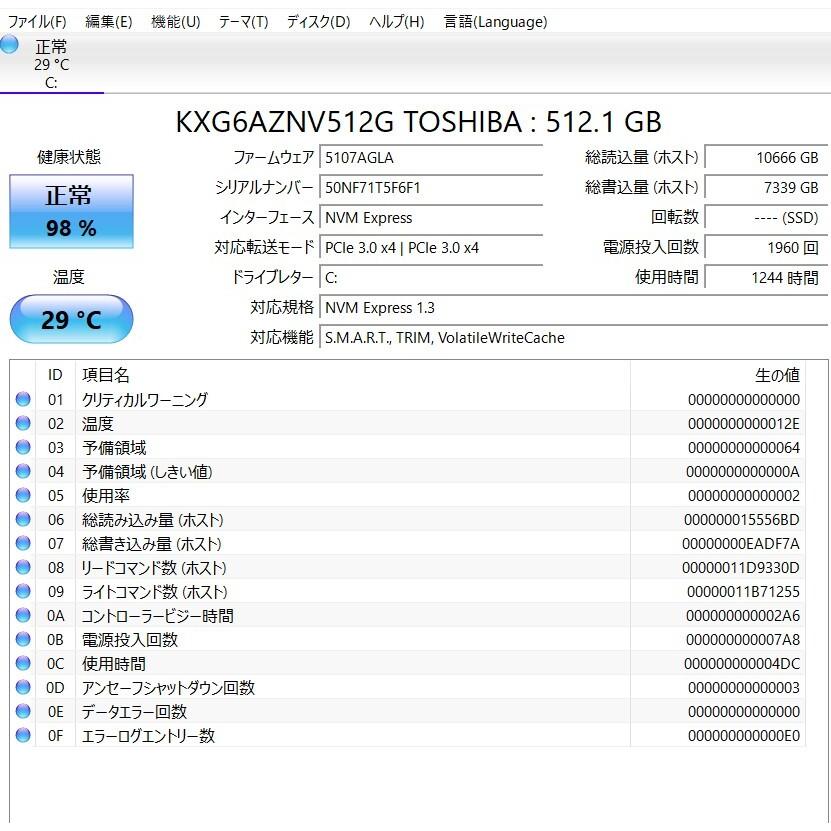Viewport: 831px width, 831px height.
Task: Click the interface field NVM Express
Action: click(431, 218)
